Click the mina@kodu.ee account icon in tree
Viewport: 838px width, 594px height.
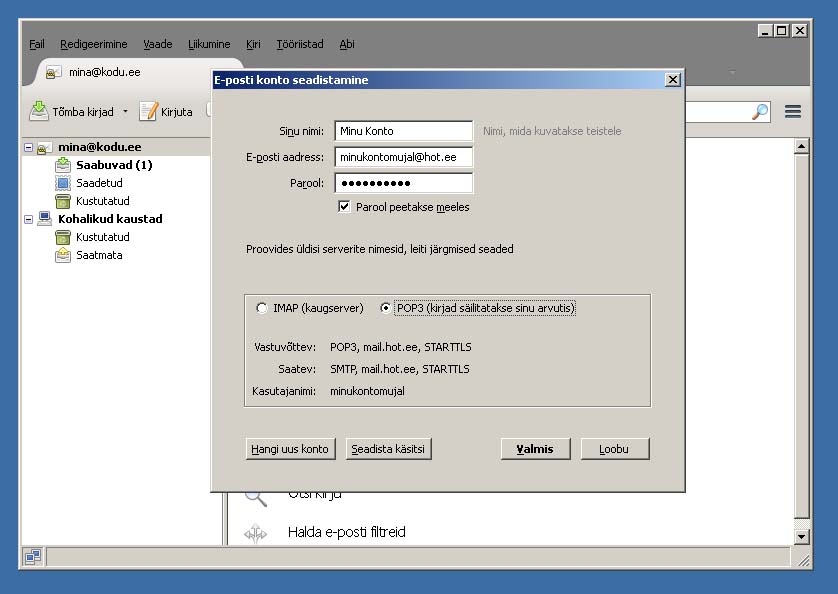click(x=44, y=148)
